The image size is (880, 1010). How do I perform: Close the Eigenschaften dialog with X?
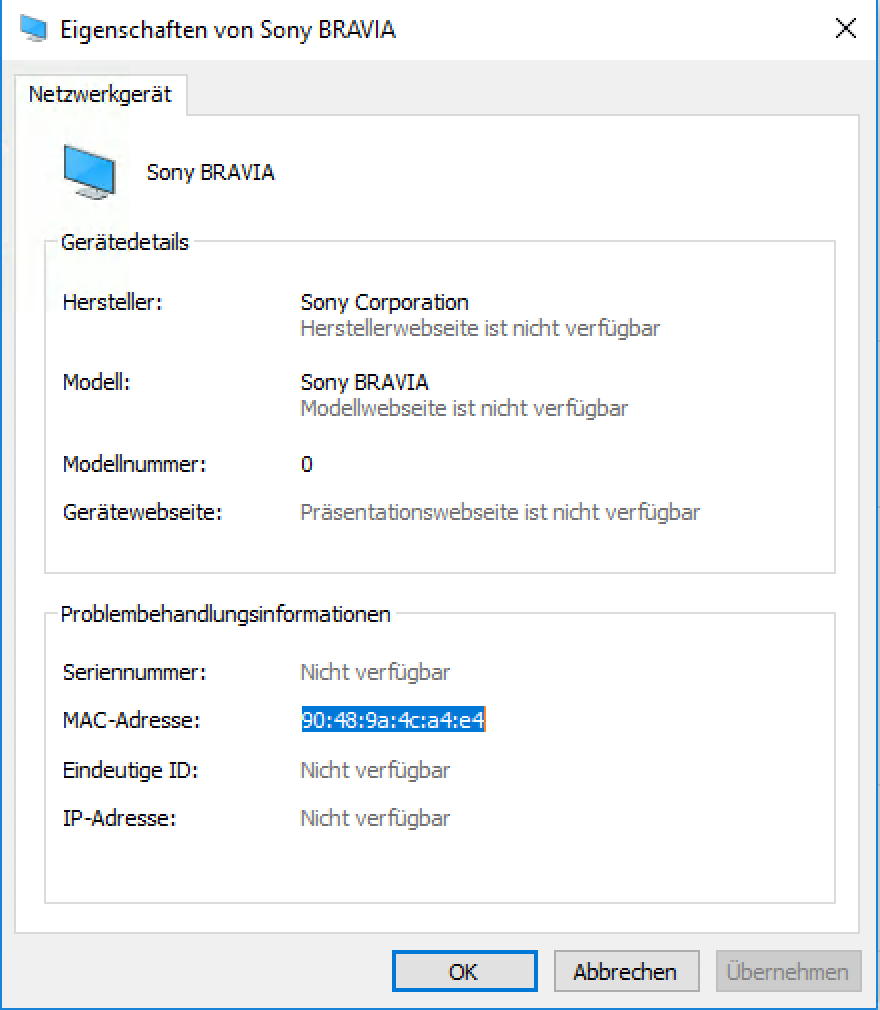point(845,28)
